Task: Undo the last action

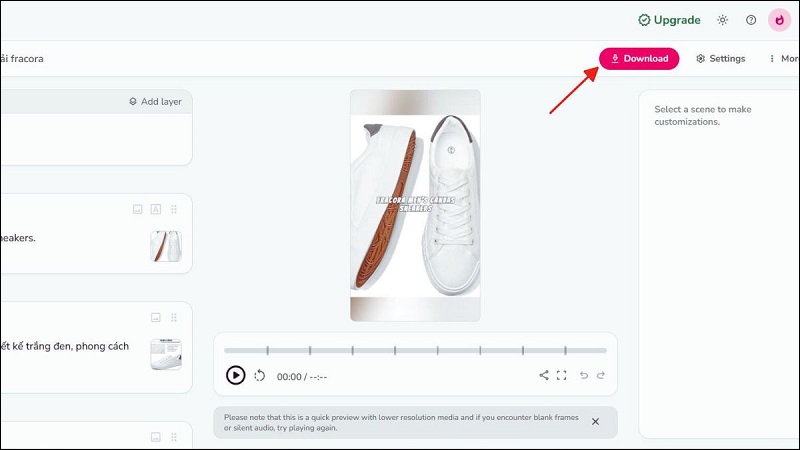Action: click(x=584, y=375)
